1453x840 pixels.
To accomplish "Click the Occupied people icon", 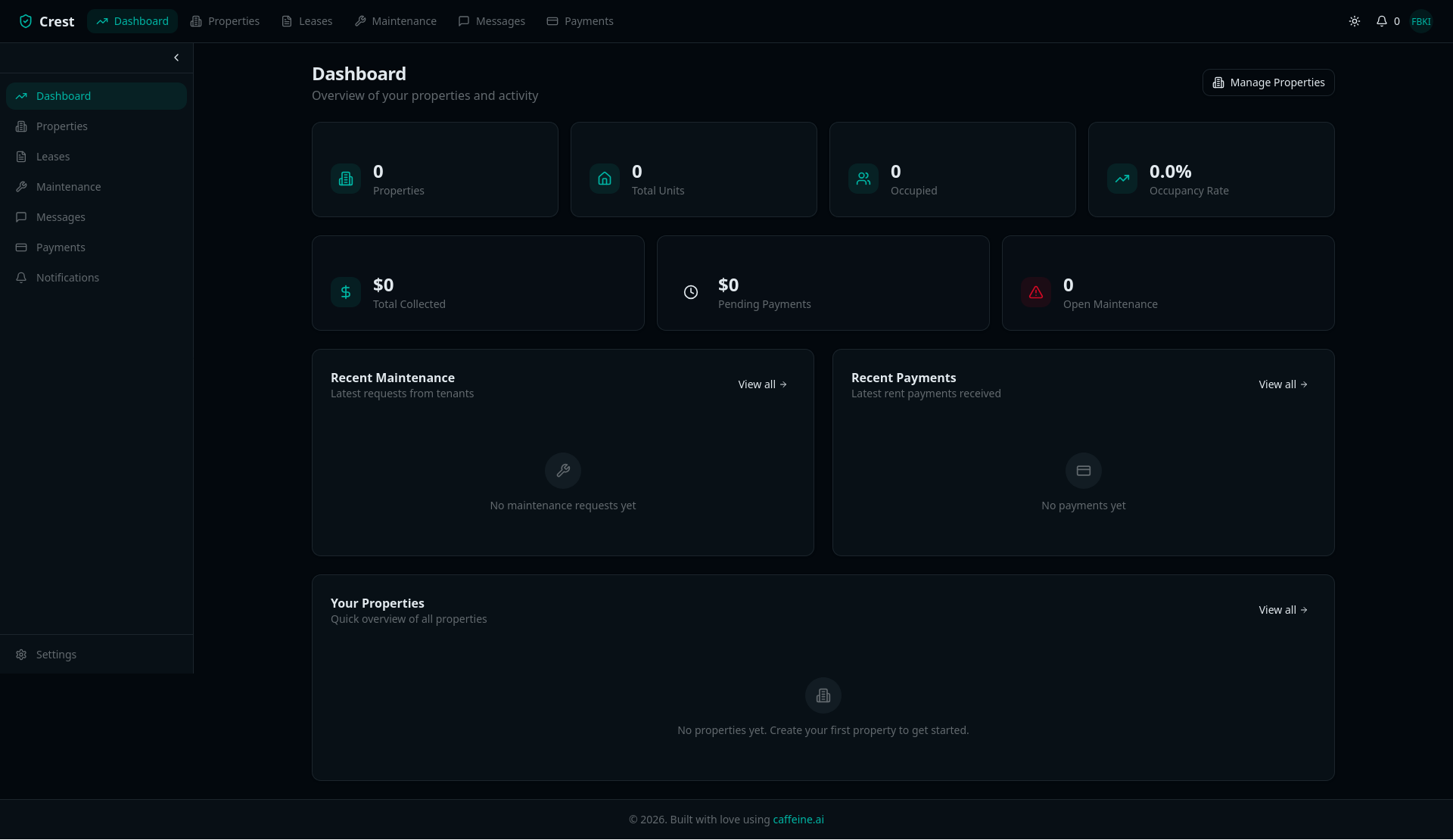I will 863,179.
